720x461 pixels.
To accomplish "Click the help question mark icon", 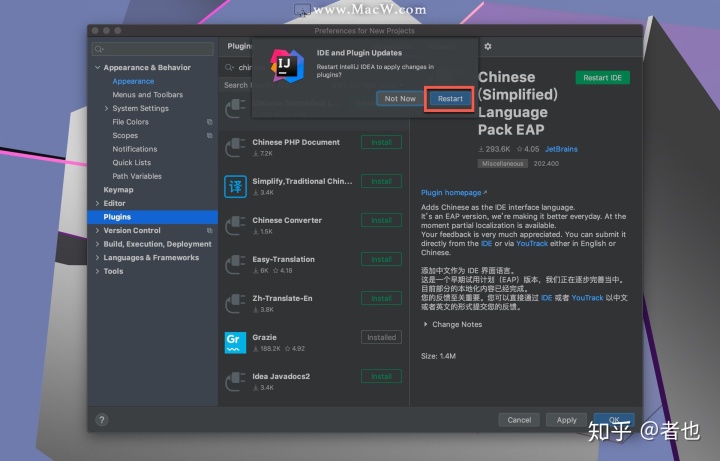I will click(101, 420).
